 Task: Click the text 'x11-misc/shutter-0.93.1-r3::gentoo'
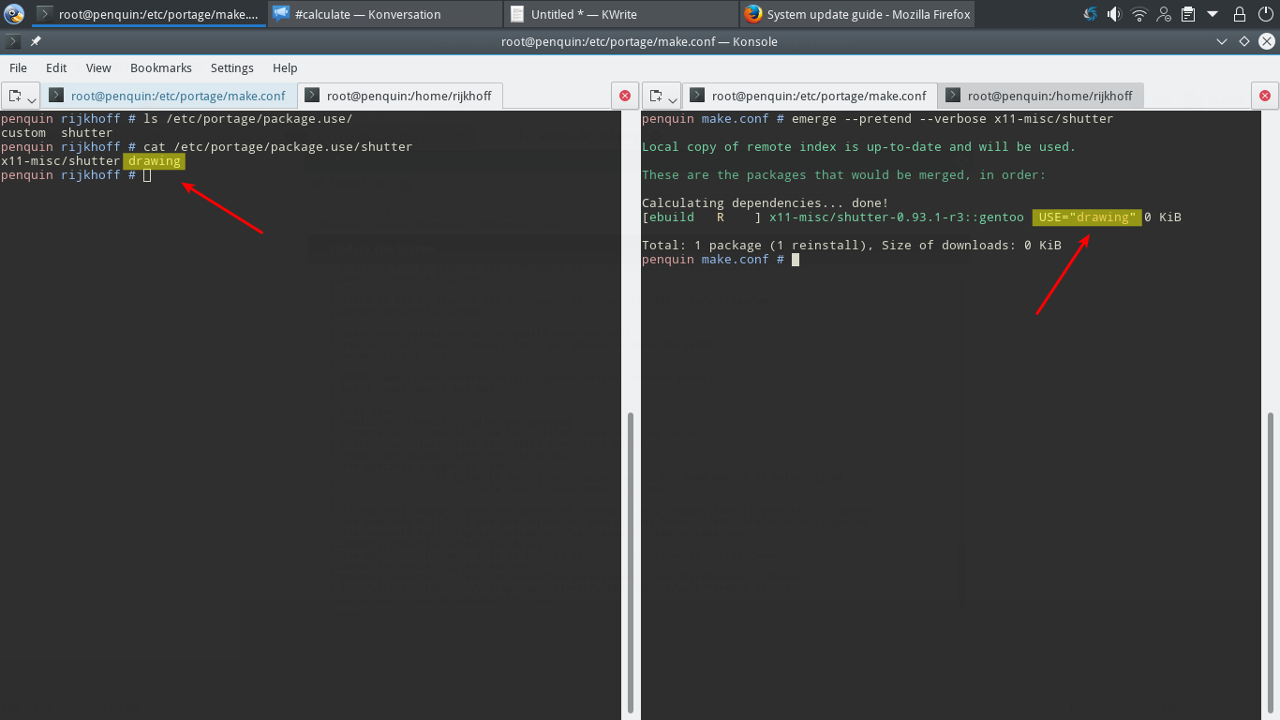coord(897,217)
